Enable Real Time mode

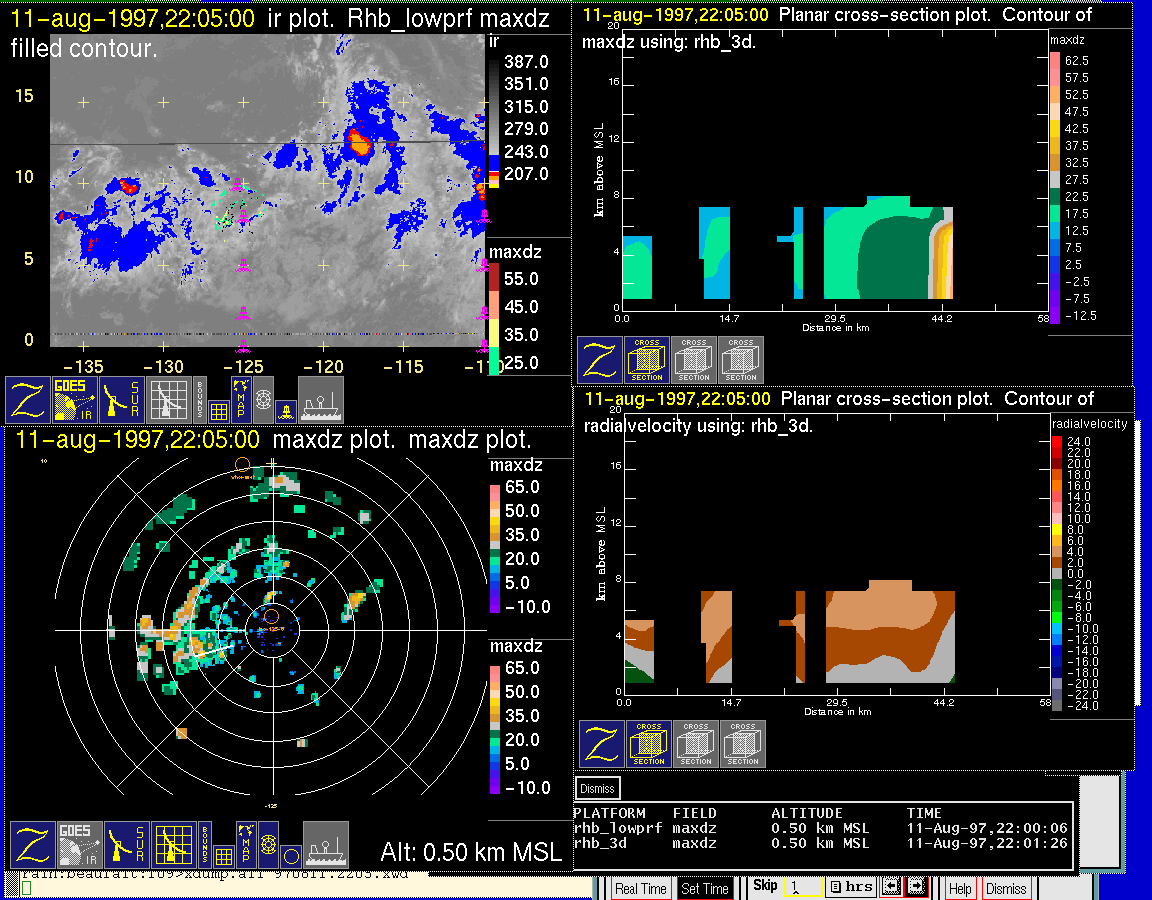click(640, 888)
